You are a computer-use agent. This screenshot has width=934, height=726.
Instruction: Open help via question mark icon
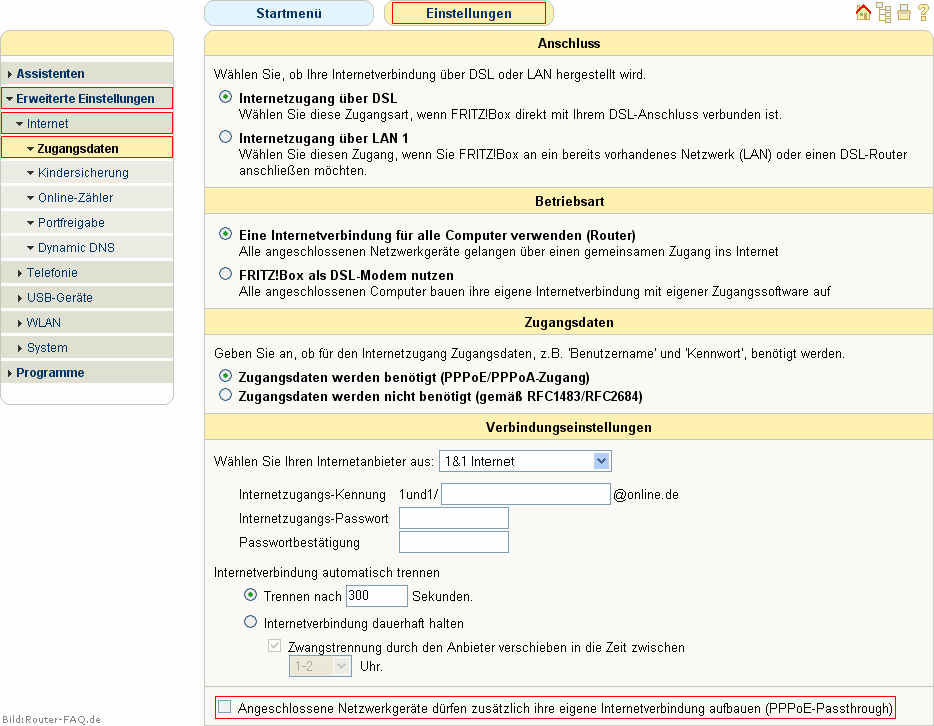[924, 13]
